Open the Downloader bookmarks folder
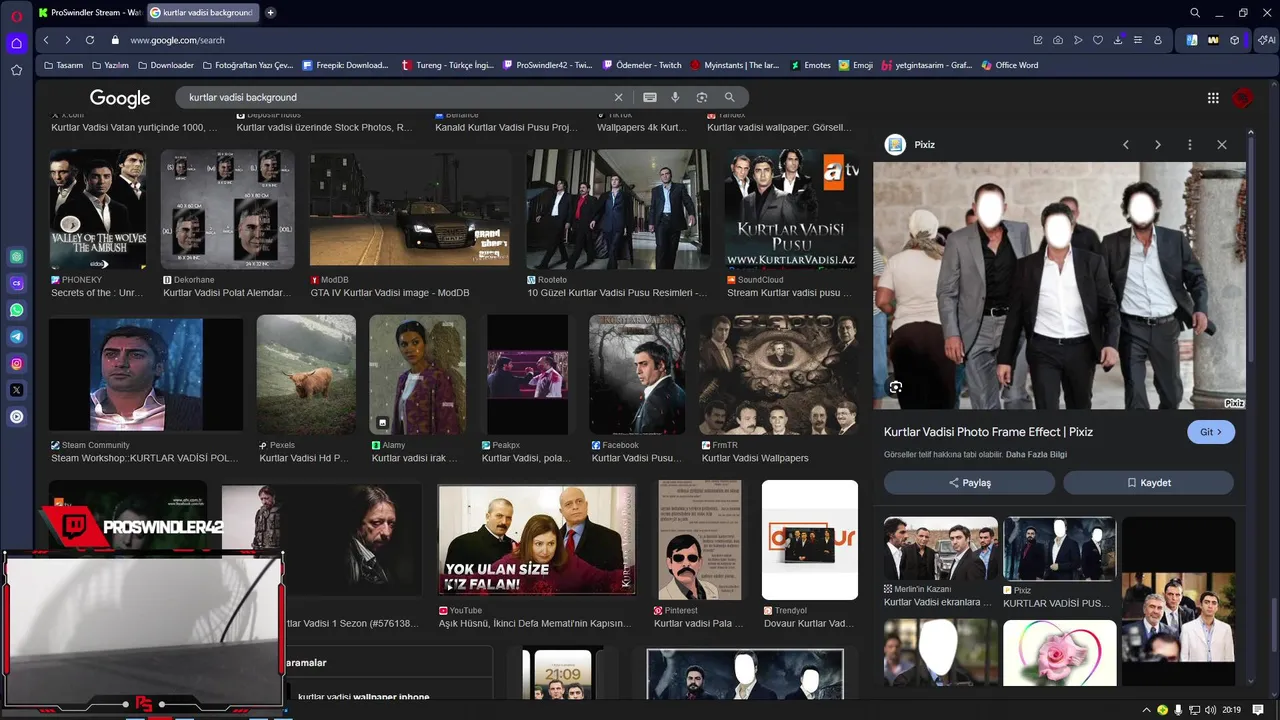Screen dimensions: 1280x720 165,65
